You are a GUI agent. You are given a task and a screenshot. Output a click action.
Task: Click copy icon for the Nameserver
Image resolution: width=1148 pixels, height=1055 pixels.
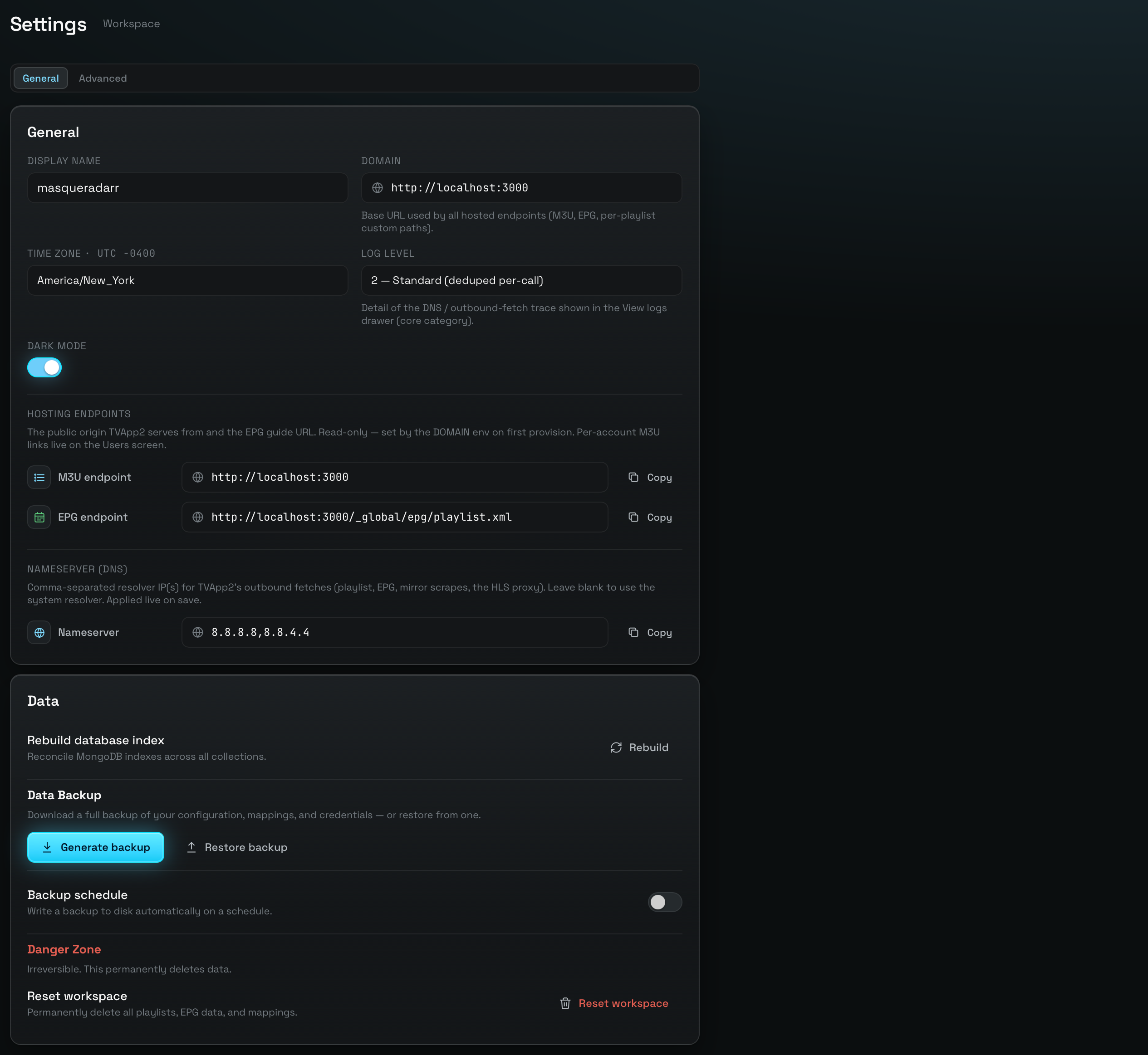(x=633, y=633)
